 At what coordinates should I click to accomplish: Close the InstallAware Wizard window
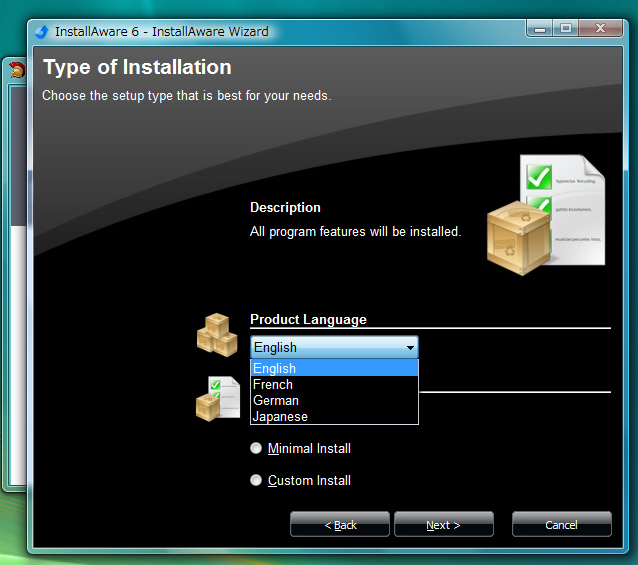[x=601, y=28]
